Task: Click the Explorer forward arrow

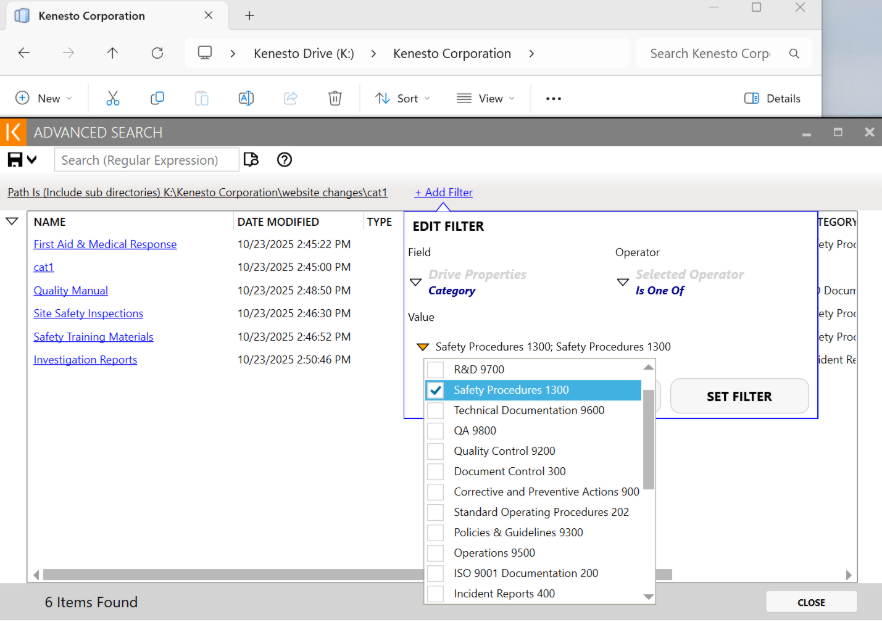Action: click(x=68, y=53)
